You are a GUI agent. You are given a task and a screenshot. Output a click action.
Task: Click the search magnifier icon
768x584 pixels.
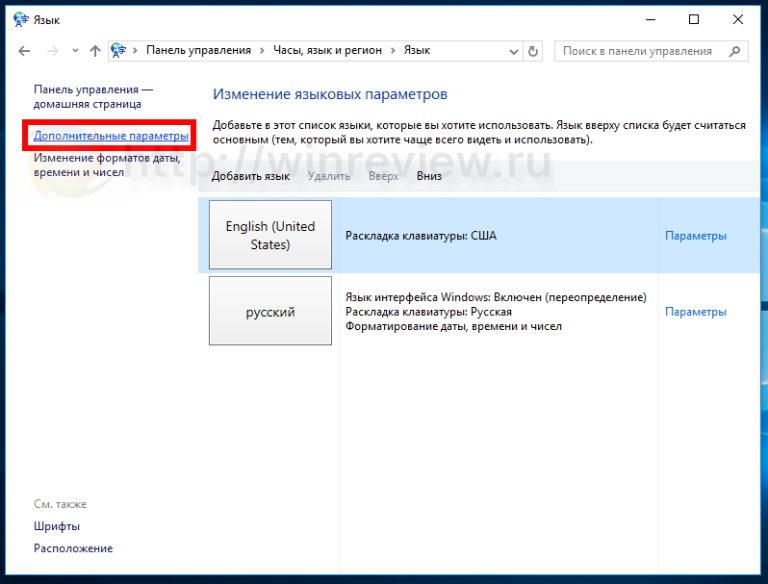coord(735,51)
